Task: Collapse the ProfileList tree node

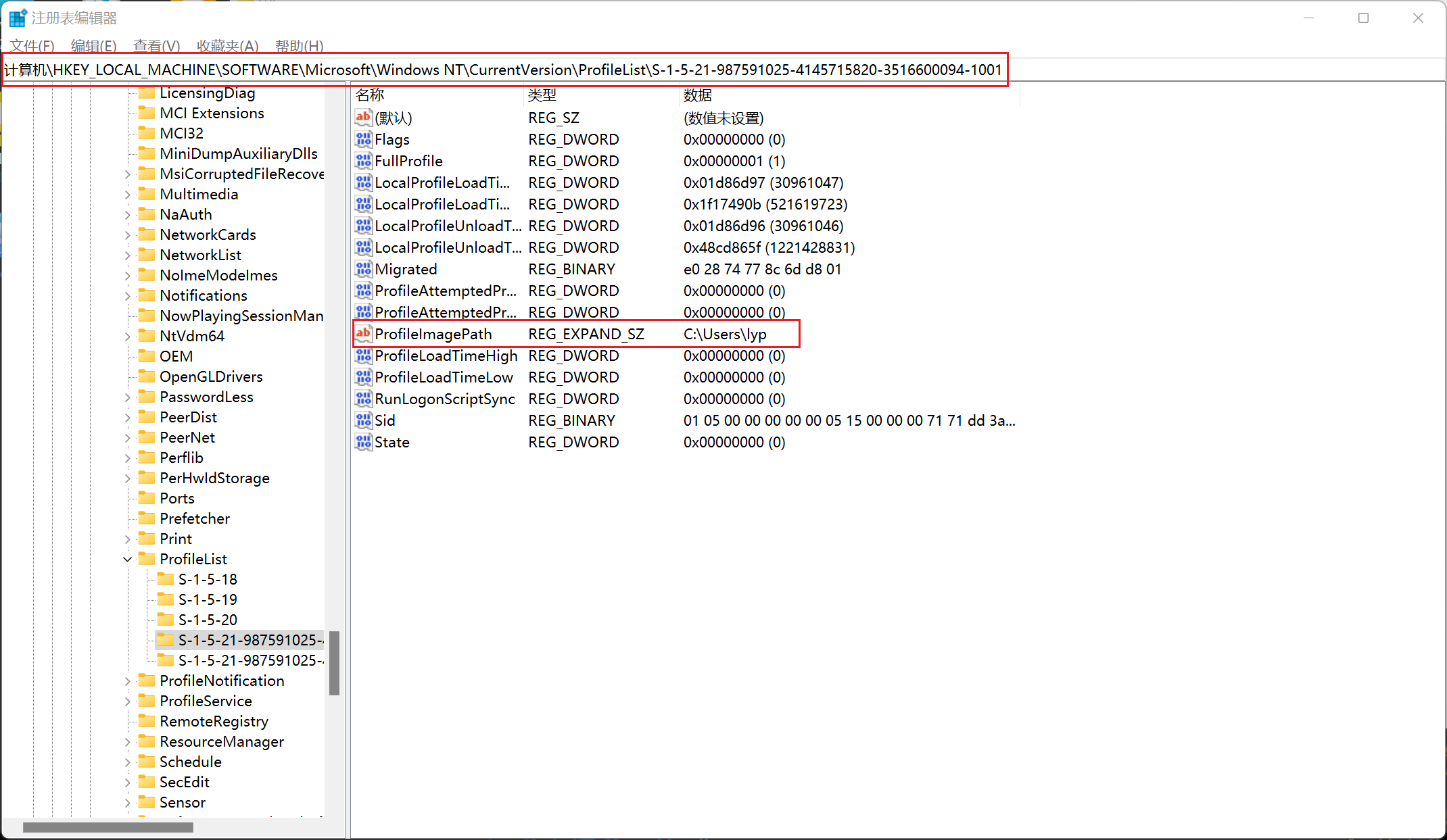Action: pyautogui.click(x=127, y=560)
